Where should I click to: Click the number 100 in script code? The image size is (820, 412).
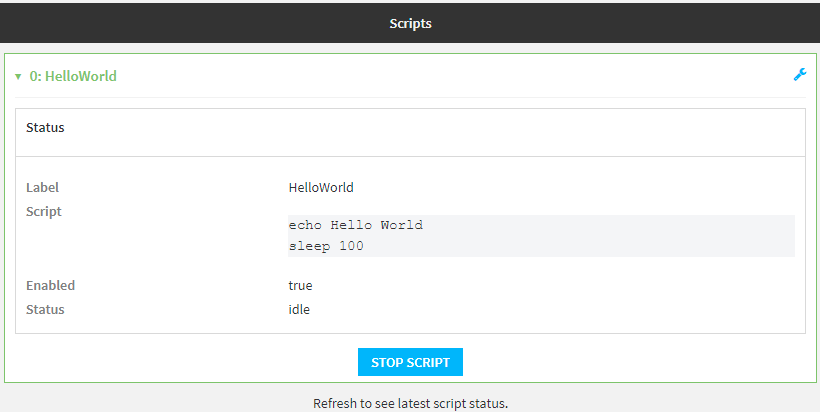351,246
